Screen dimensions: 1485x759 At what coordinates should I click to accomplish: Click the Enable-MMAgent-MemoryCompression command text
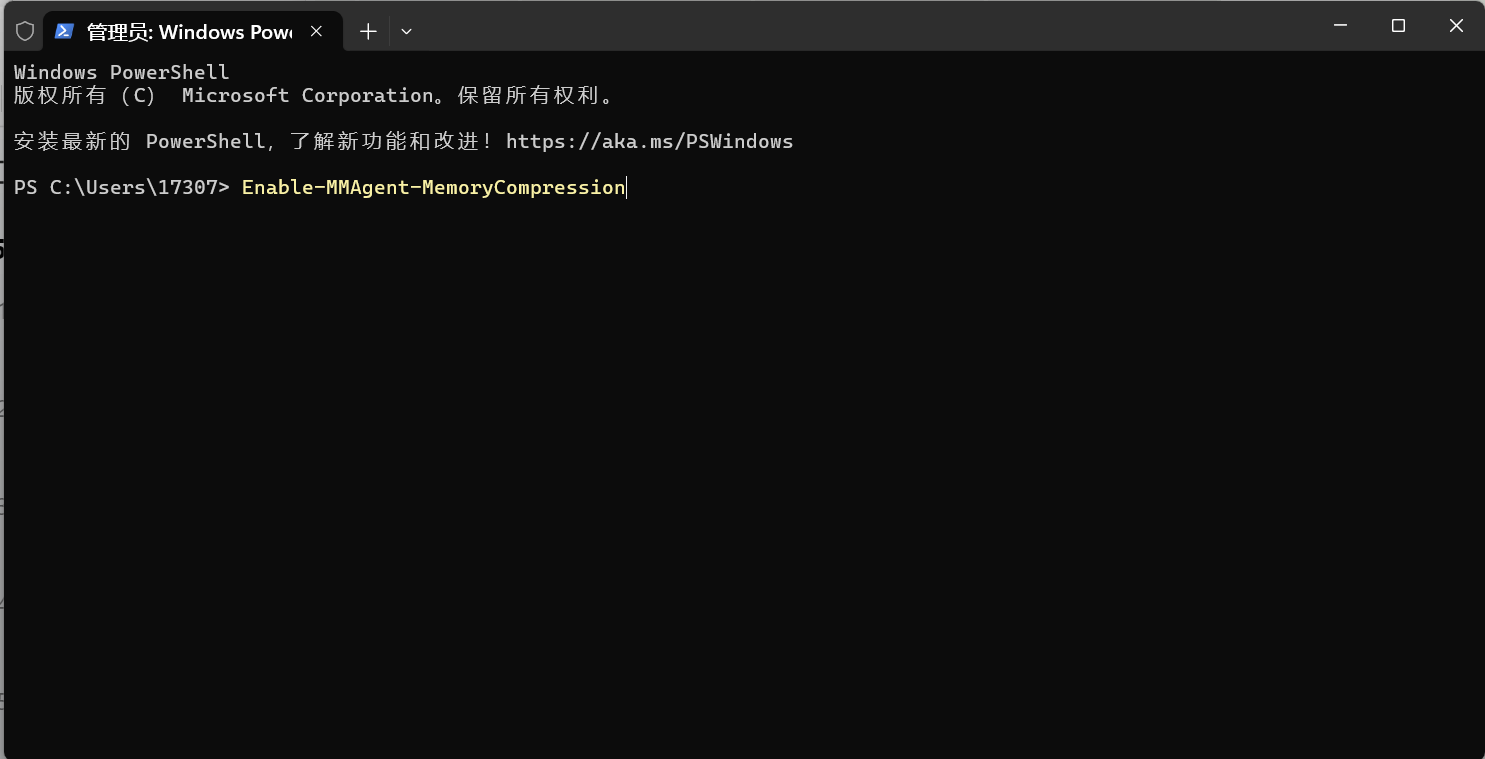[x=433, y=187]
